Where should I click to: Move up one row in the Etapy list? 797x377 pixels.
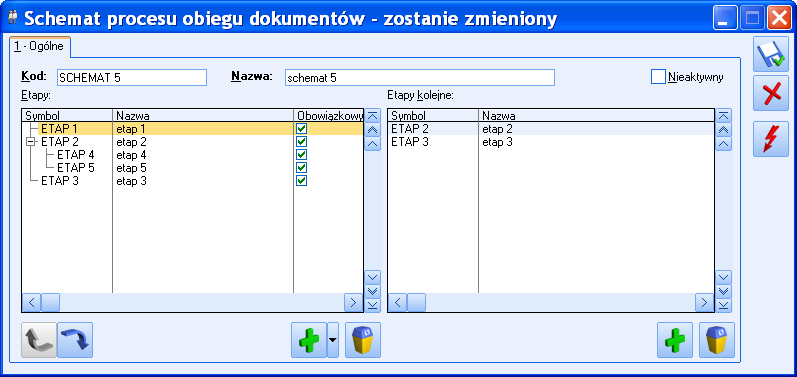[373, 144]
